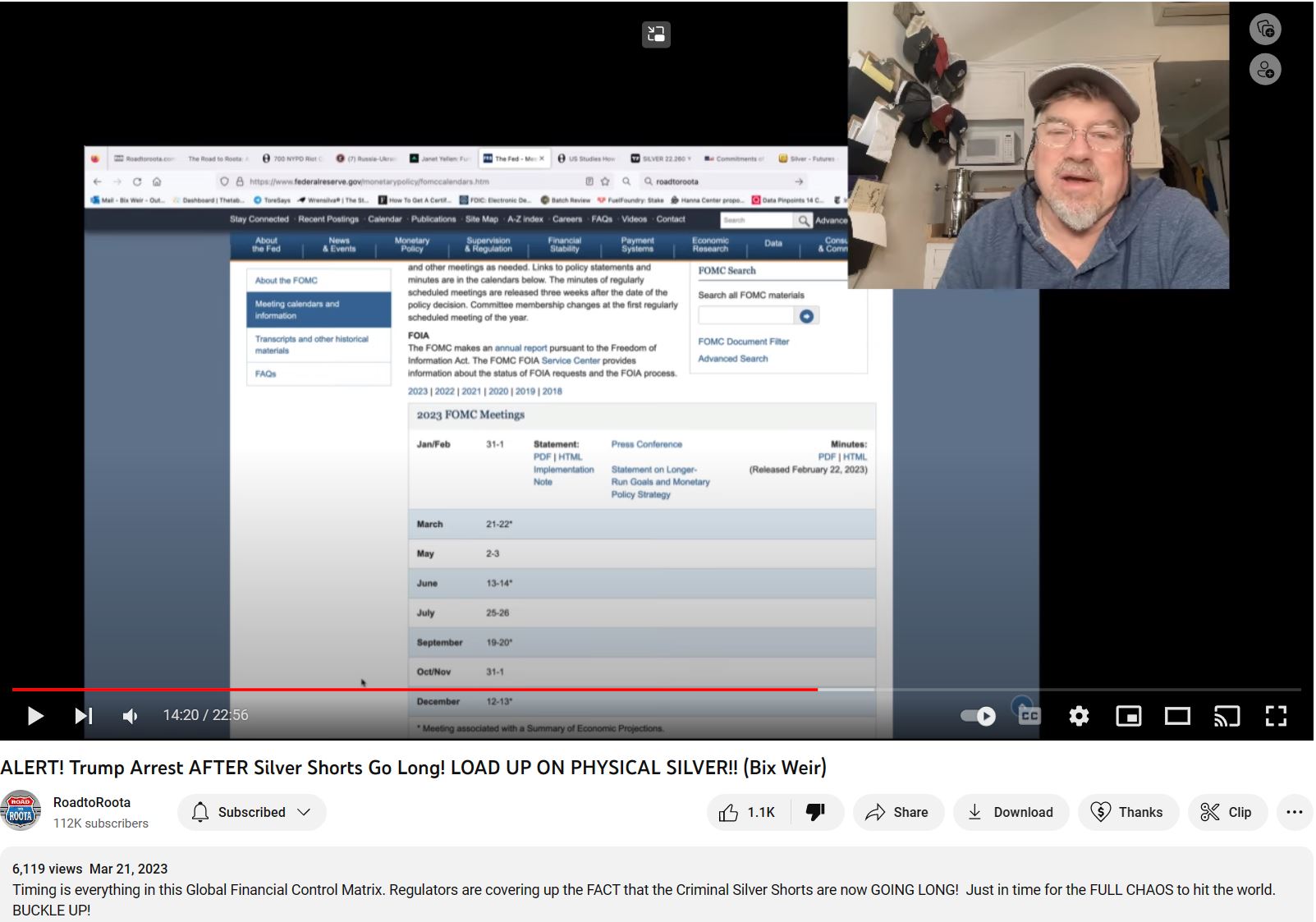Click the SILVER 22.260 tab in video

click(x=662, y=158)
